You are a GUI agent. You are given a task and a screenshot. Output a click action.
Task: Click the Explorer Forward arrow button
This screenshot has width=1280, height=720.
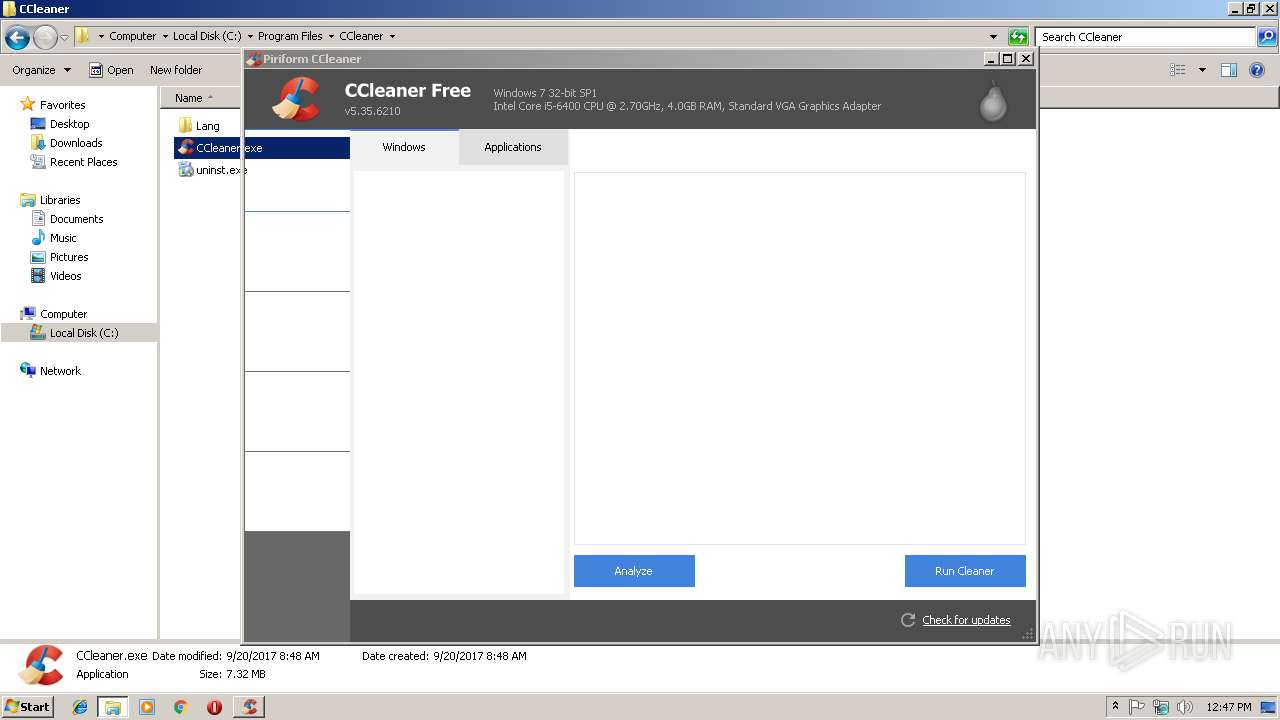(45, 38)
